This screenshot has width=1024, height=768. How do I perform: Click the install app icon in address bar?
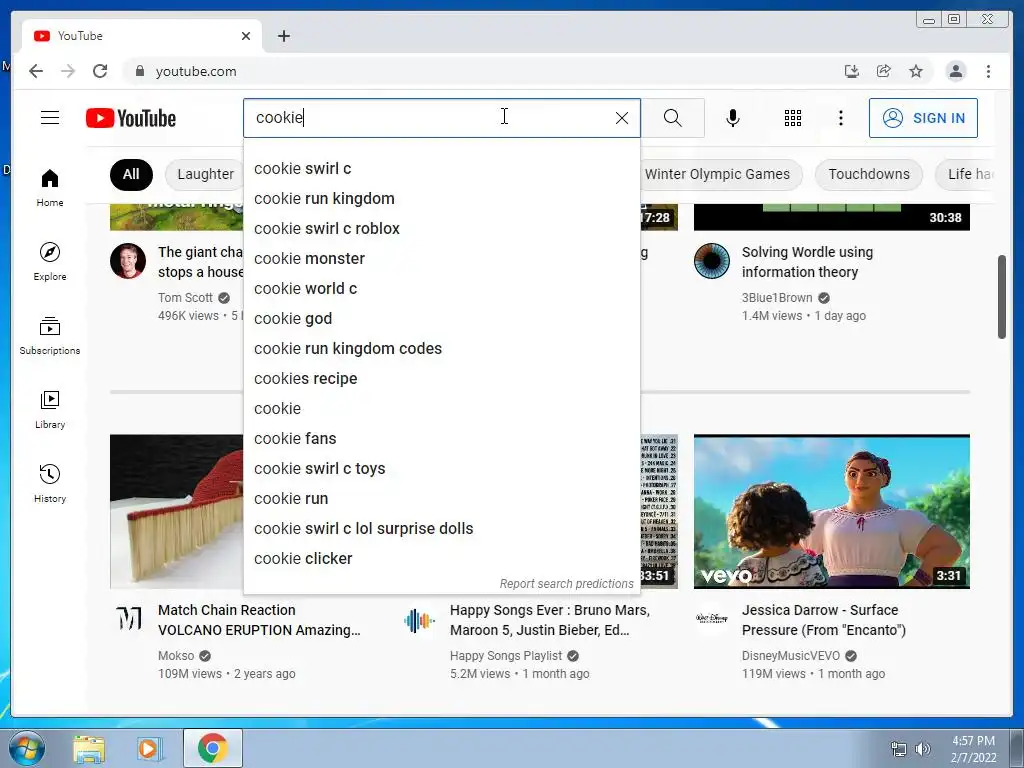coord(851,71)
